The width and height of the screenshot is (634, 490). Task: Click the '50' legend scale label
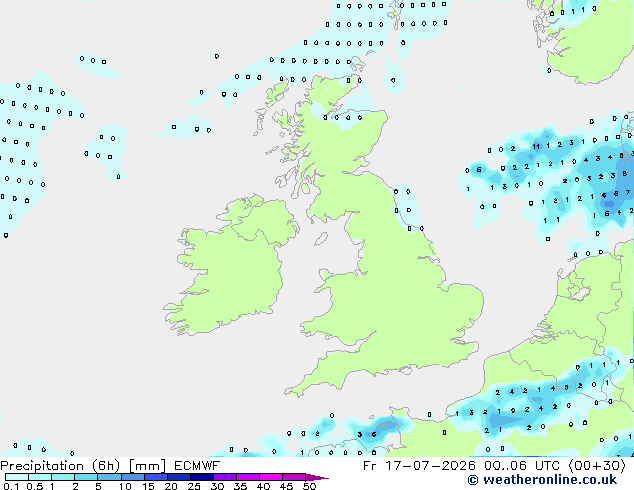tap(309, 486)
